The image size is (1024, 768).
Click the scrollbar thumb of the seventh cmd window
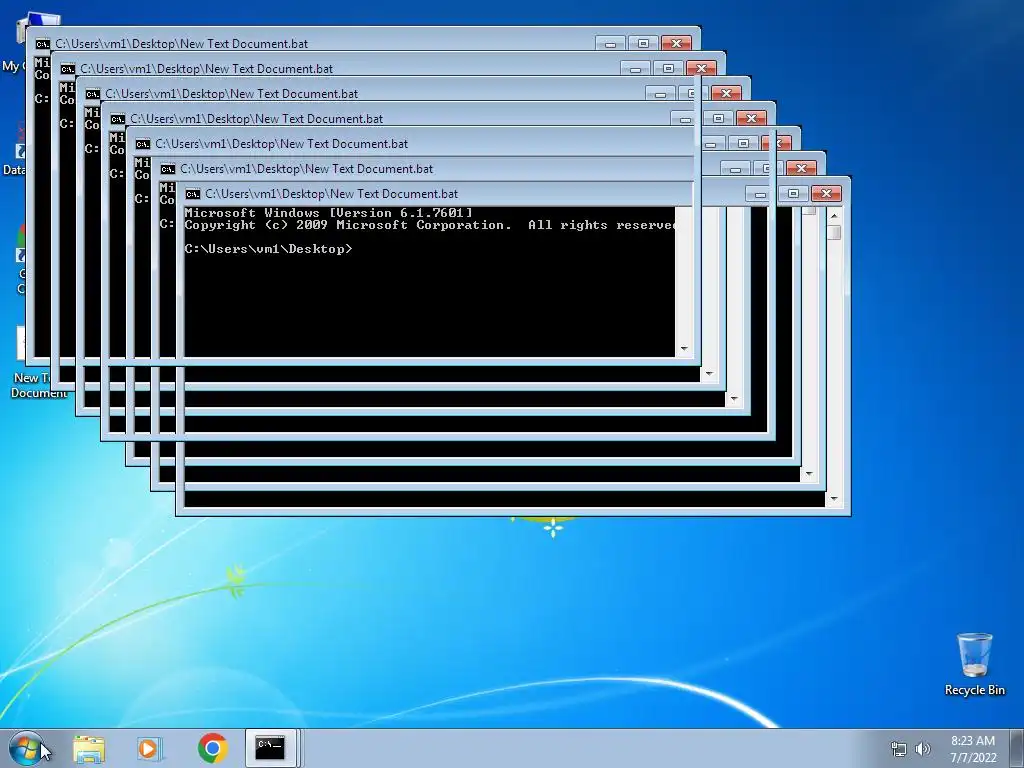coord(834,232)
